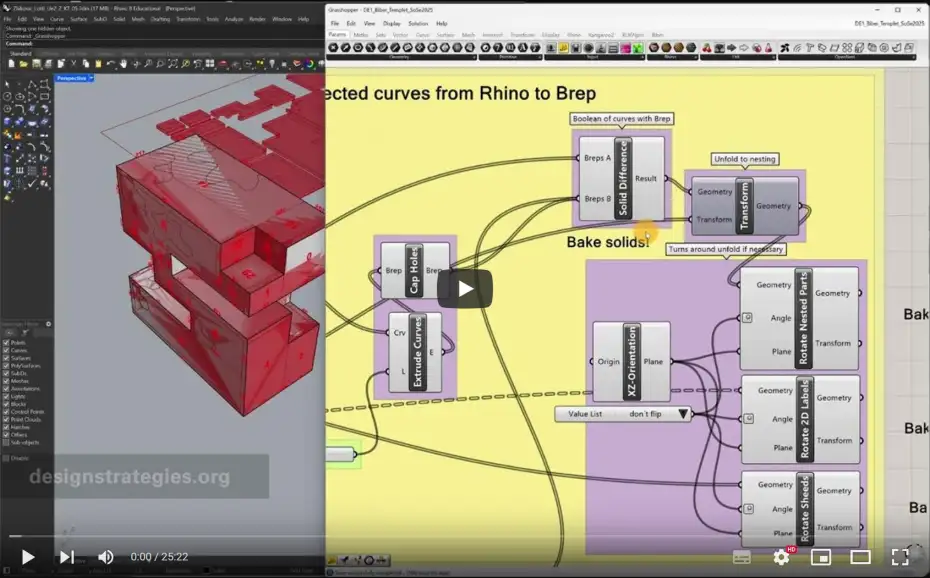Image resolution: width=930 pixels, height=578 pixels.
Task: Toggle the Surfaces selection filter checkbox
Action: tap(8, 359)
